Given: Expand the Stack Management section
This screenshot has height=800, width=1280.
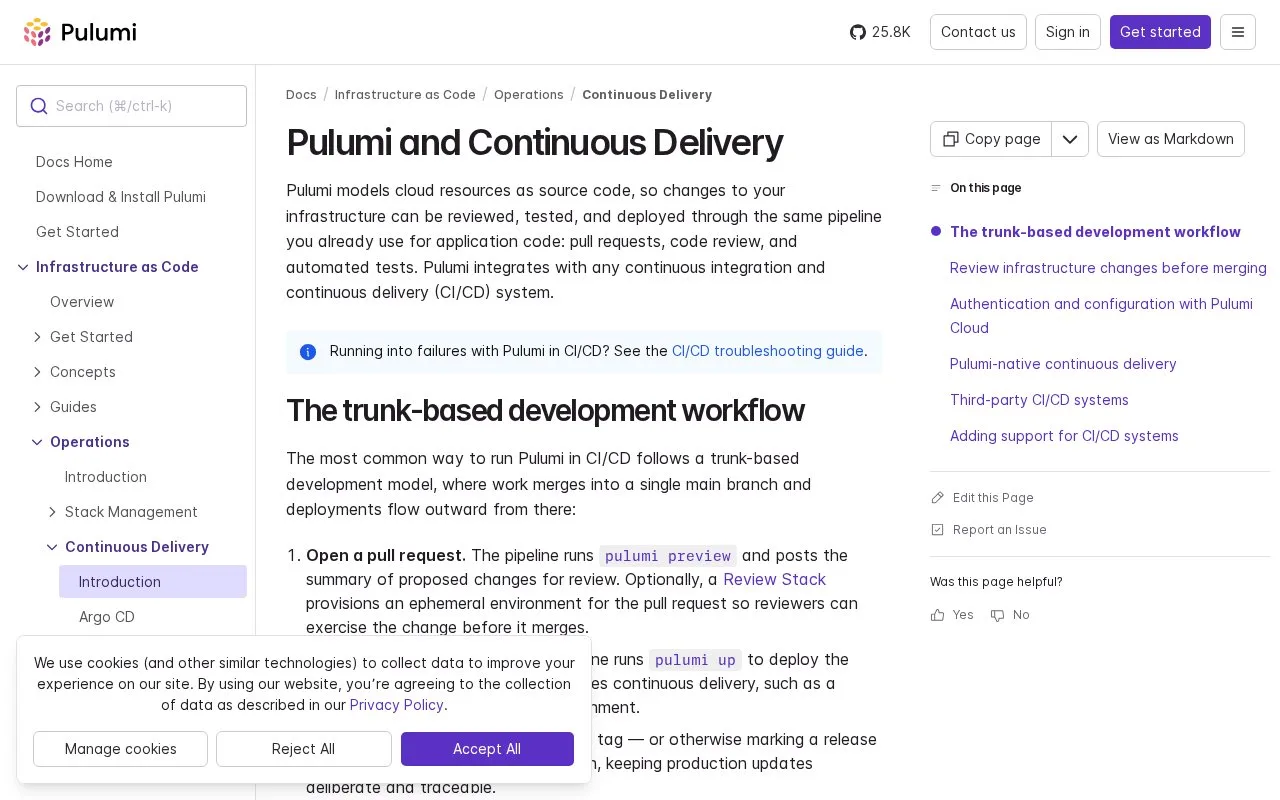Looking at the screenshot, I should 52,512.
